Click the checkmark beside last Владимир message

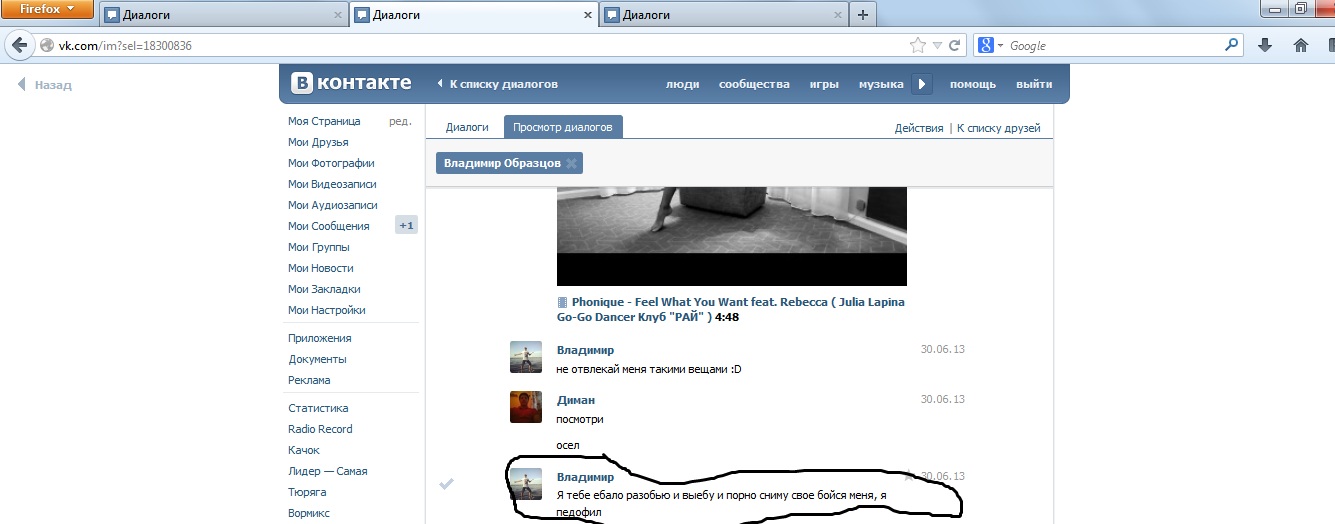(x=447, y=484)
